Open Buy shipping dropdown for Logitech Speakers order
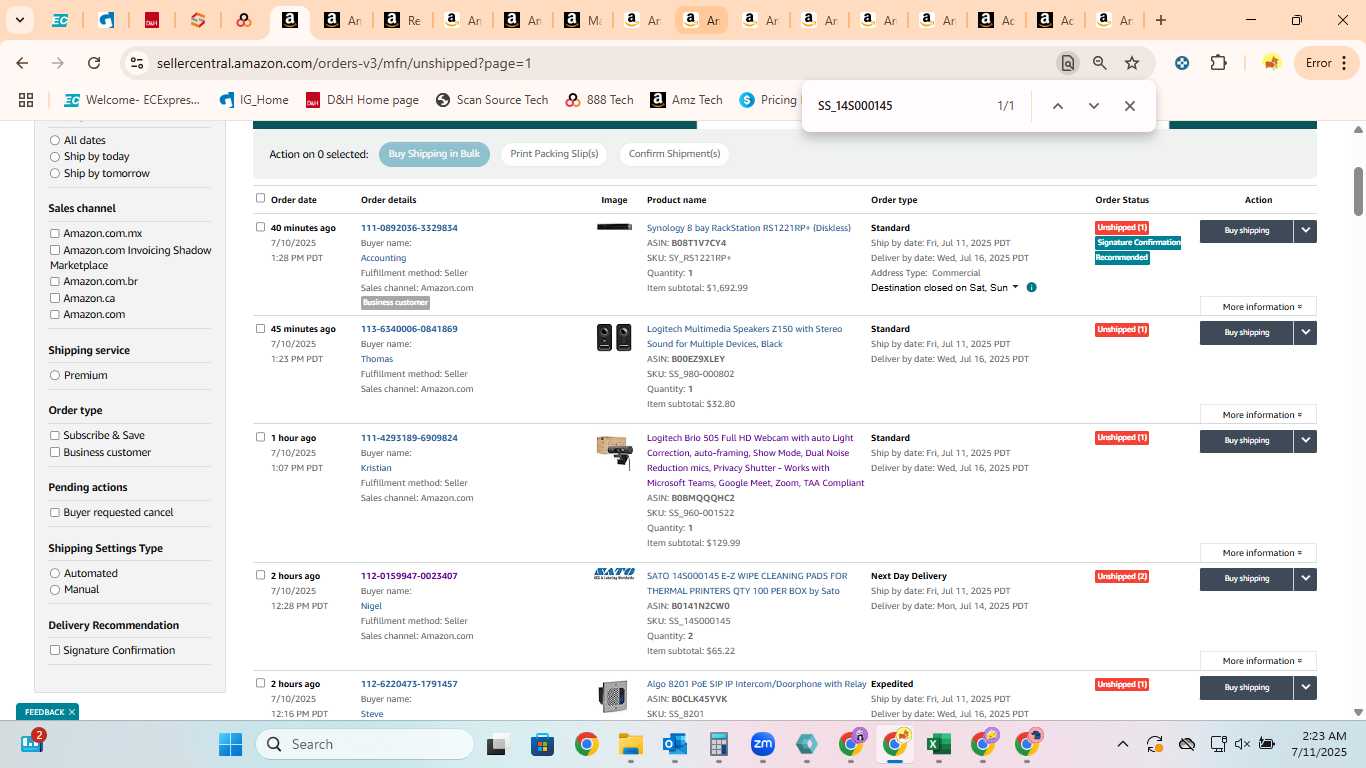1366x768 pixels. (1305, 332)
